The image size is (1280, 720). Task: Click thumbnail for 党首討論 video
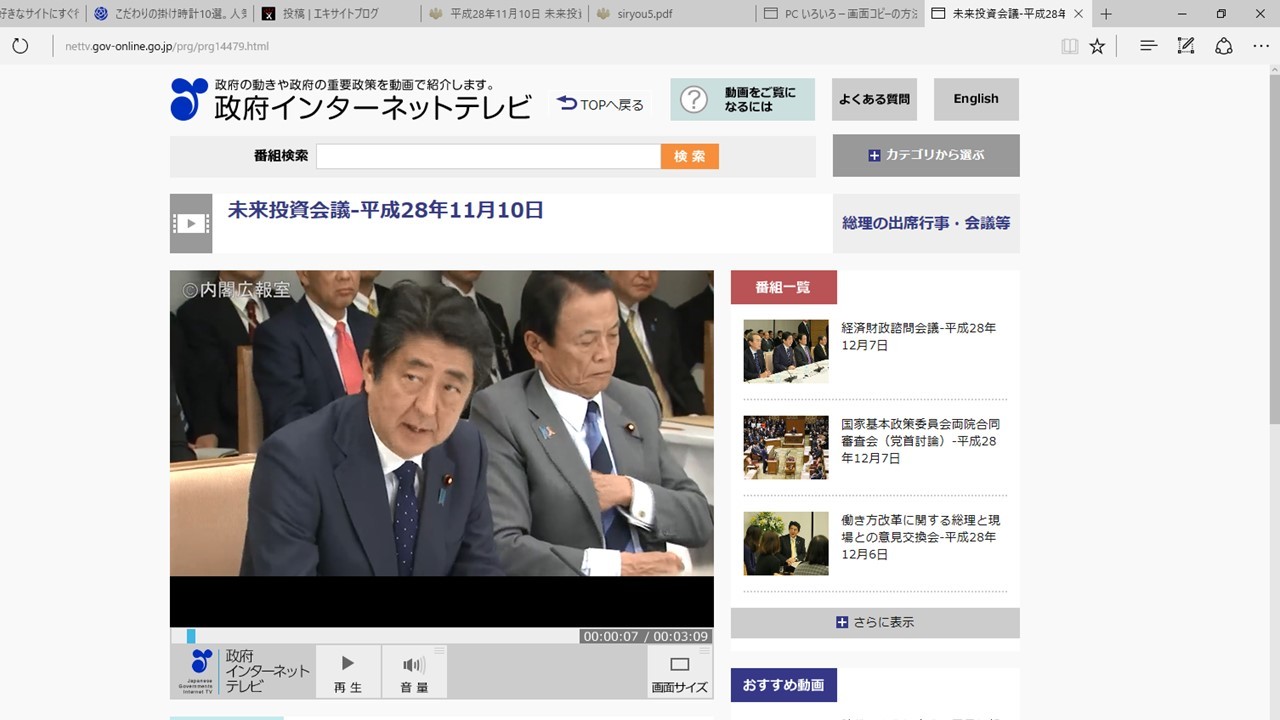click(786, 447)
